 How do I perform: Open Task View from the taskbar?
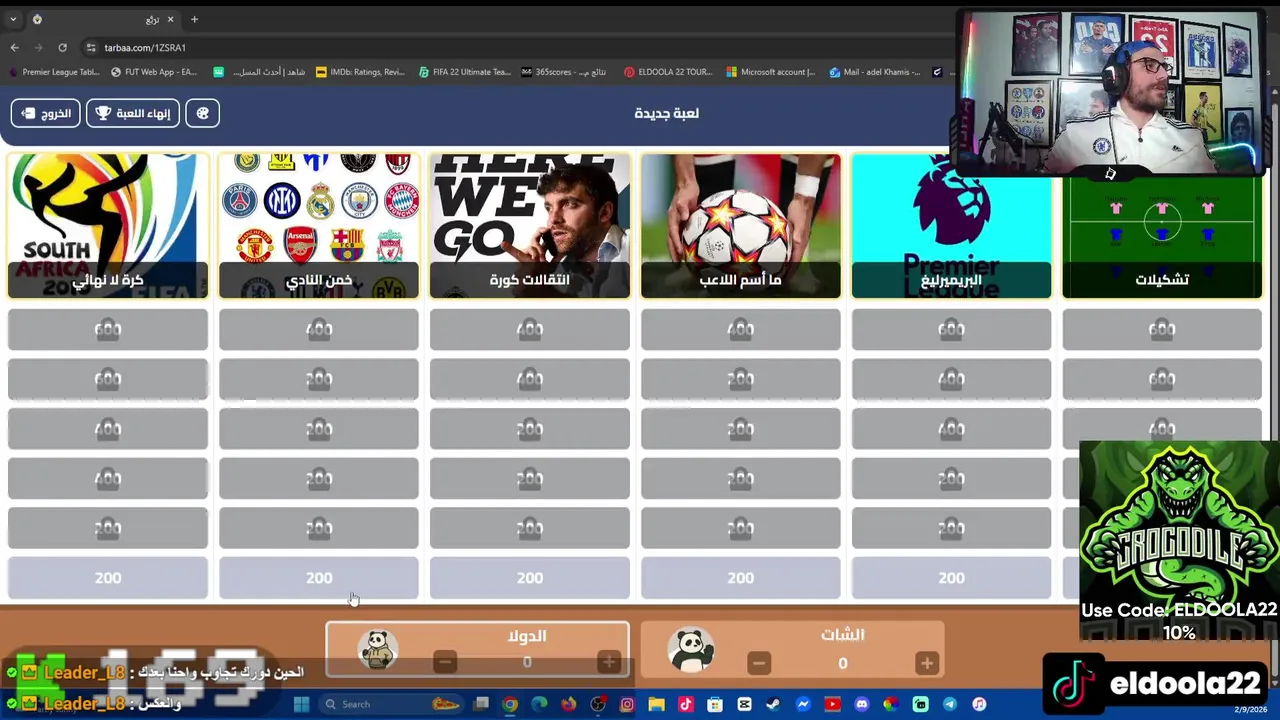tap(481, 704)
